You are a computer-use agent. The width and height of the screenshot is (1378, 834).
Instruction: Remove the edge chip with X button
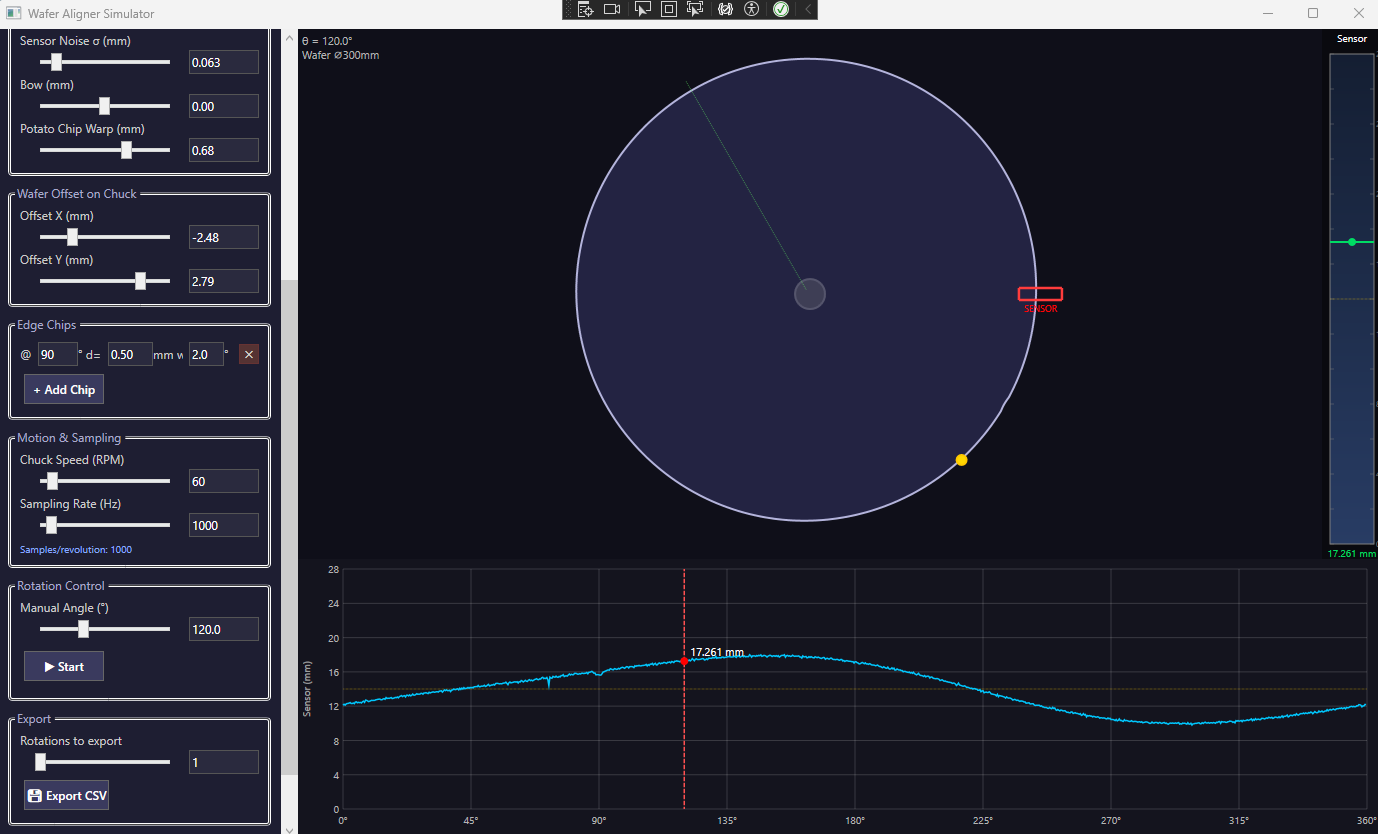click(249, 354)
